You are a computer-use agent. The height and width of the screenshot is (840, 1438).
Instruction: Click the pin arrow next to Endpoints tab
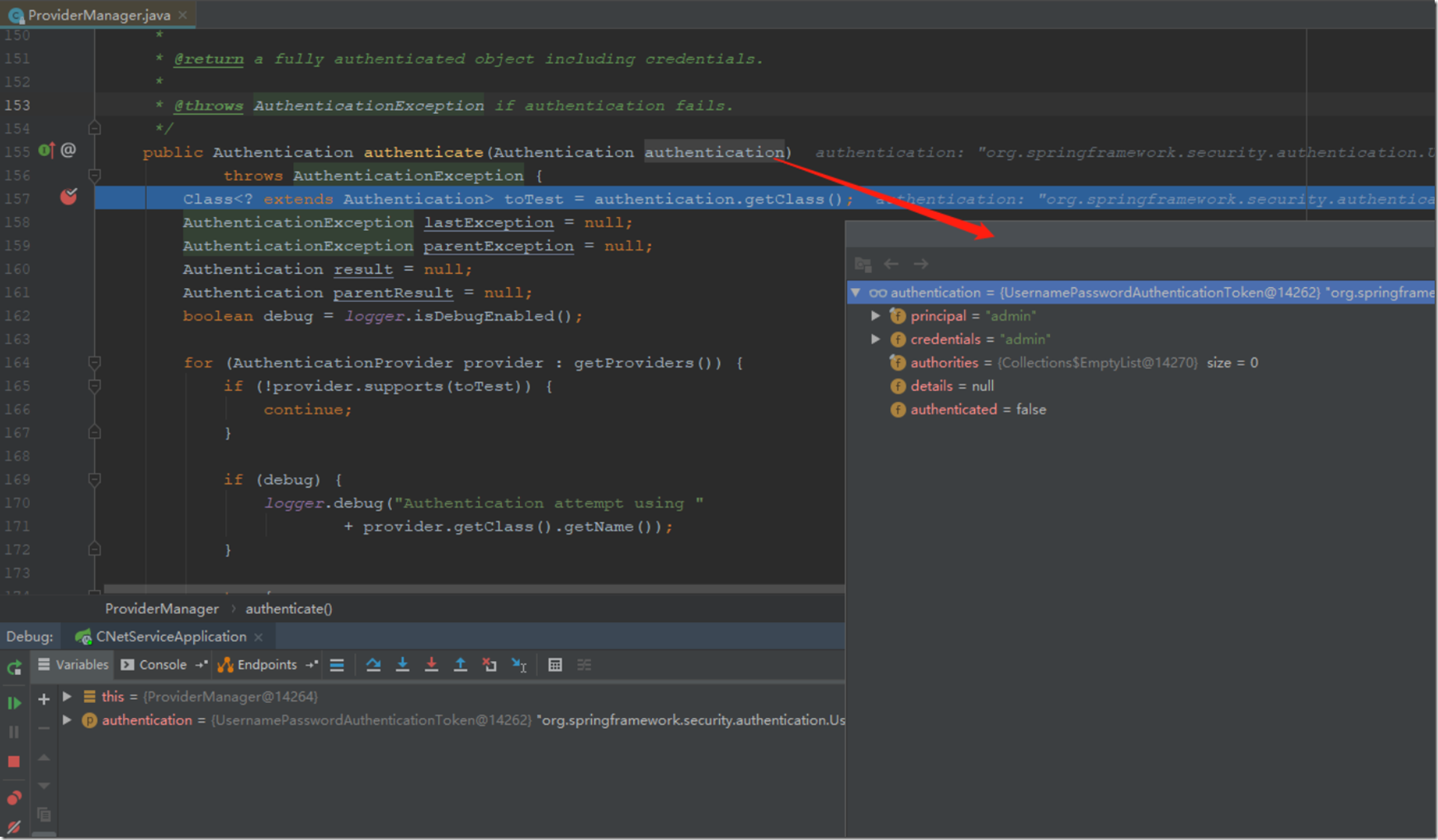click(x=311, y=665)
